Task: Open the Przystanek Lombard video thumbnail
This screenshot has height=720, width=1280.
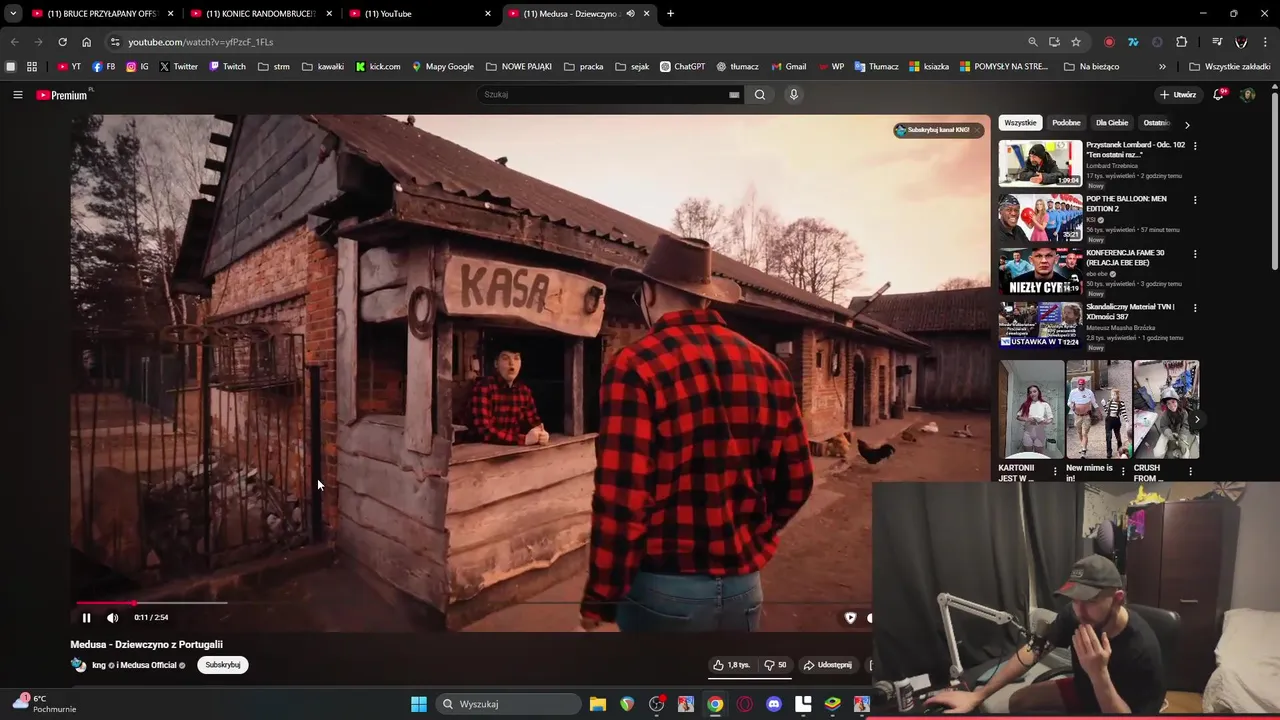Action: pyautogui.click(x=1040, y=163)
